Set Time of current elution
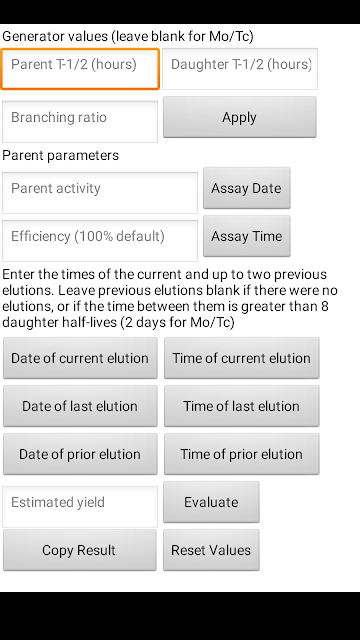This screenshot has height=640, width=360. (x=242, y=358)
